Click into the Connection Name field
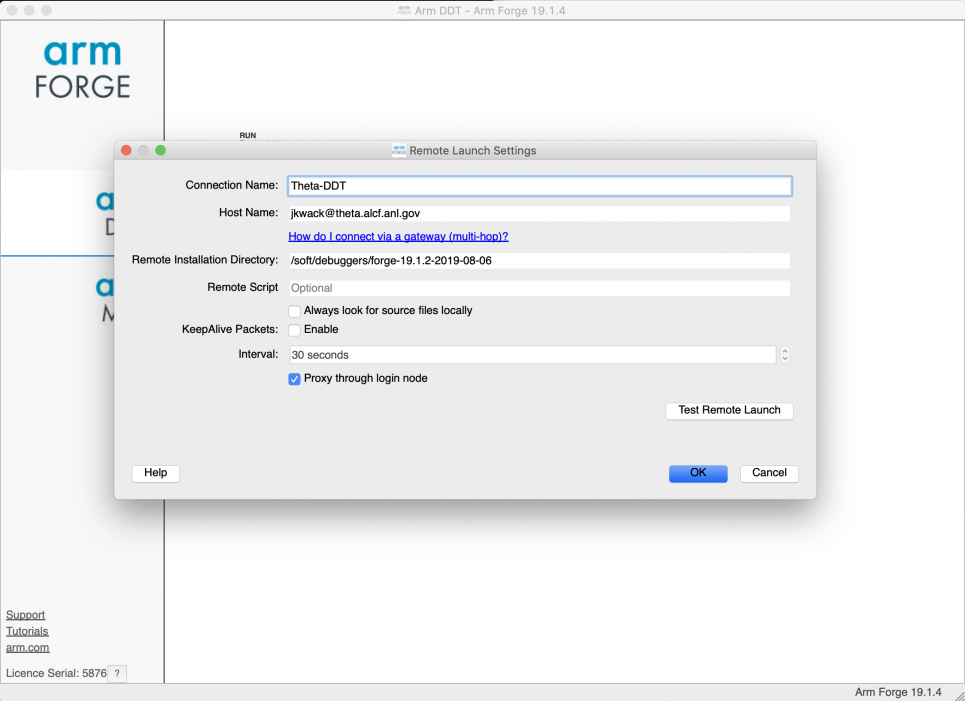This screenshot has width=965, height=701. [539, 186]
